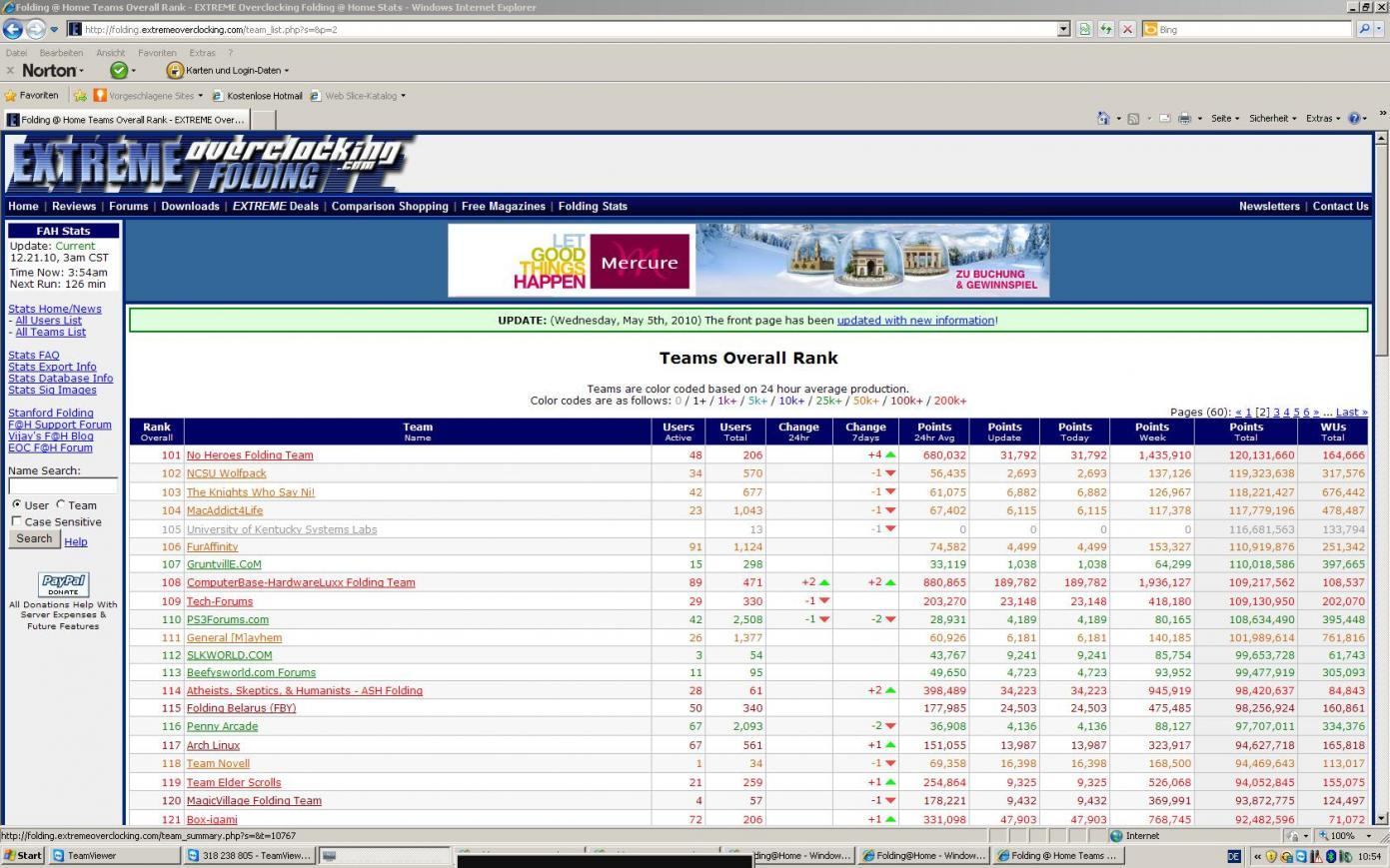Stop loading using the red X icon
Image resolution: width=1390 pixels, height=868 pixels.
(x=1127, y=29)
